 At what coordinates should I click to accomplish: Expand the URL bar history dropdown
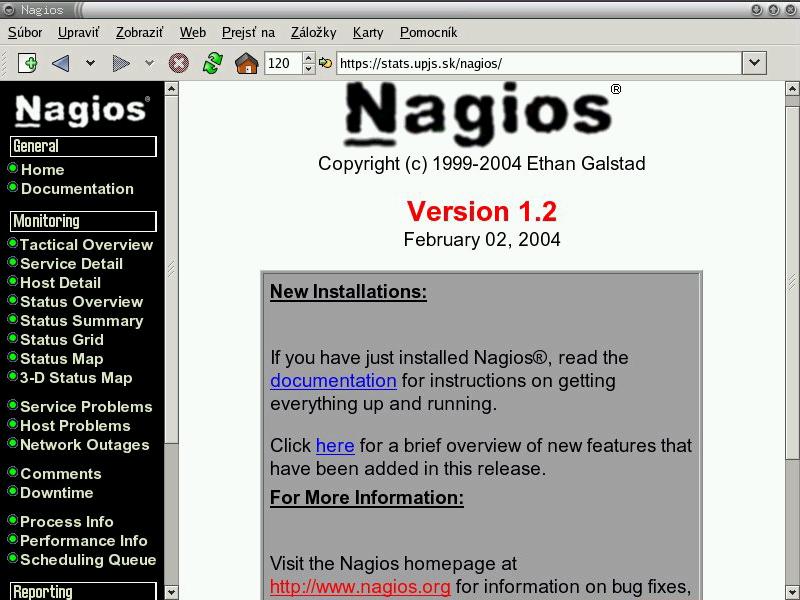(754, 63)
